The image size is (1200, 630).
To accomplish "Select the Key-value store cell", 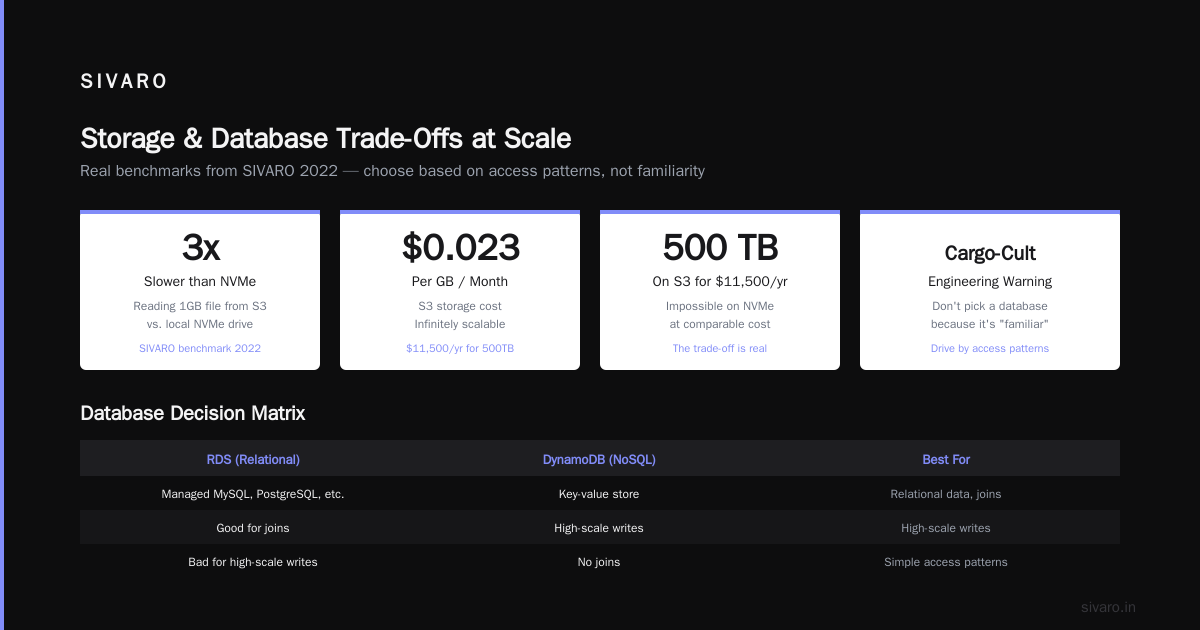I will pos(599,494).
